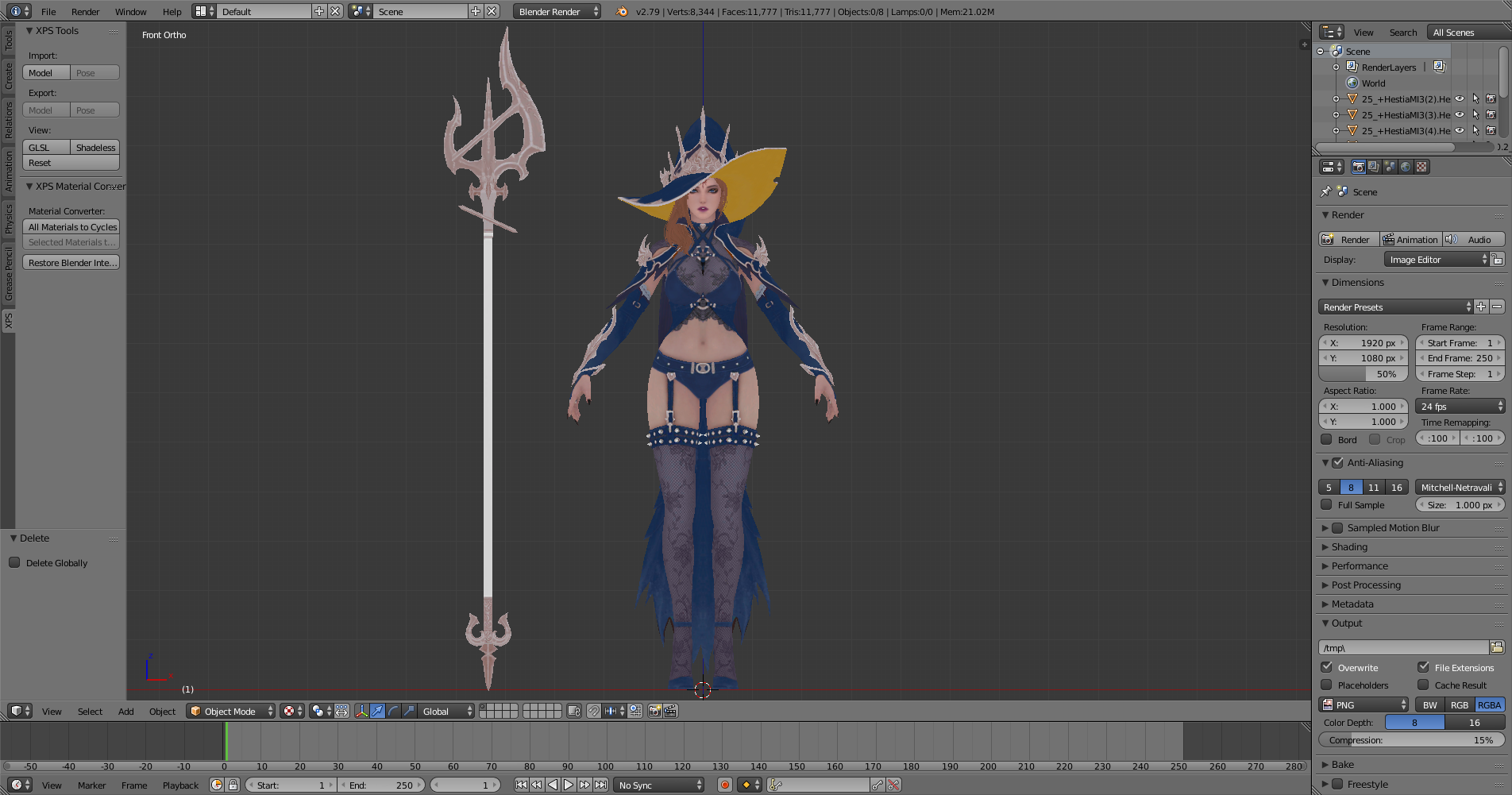Open the Add menu in 3D view
The width and height of the screenshot is (1512, 795).
126,711
